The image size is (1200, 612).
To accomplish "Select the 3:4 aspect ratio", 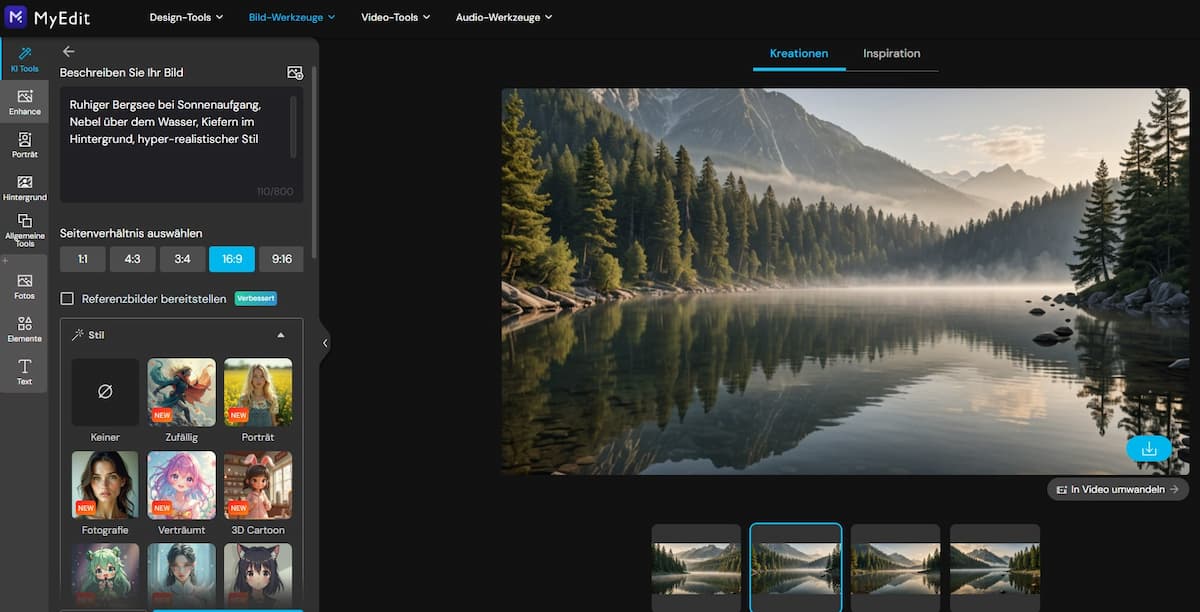I will coord(182,259).
